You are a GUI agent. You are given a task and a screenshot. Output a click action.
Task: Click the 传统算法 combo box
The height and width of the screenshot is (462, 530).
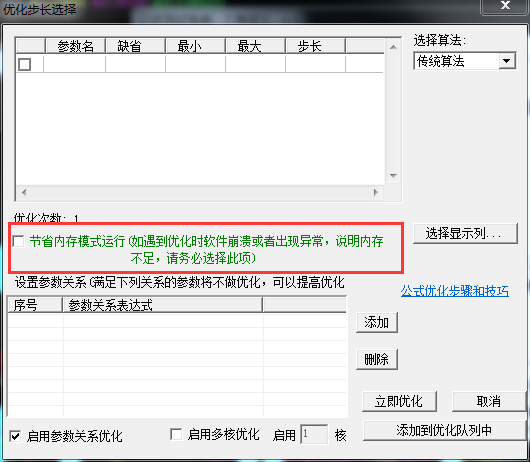(x=465, y=61)
